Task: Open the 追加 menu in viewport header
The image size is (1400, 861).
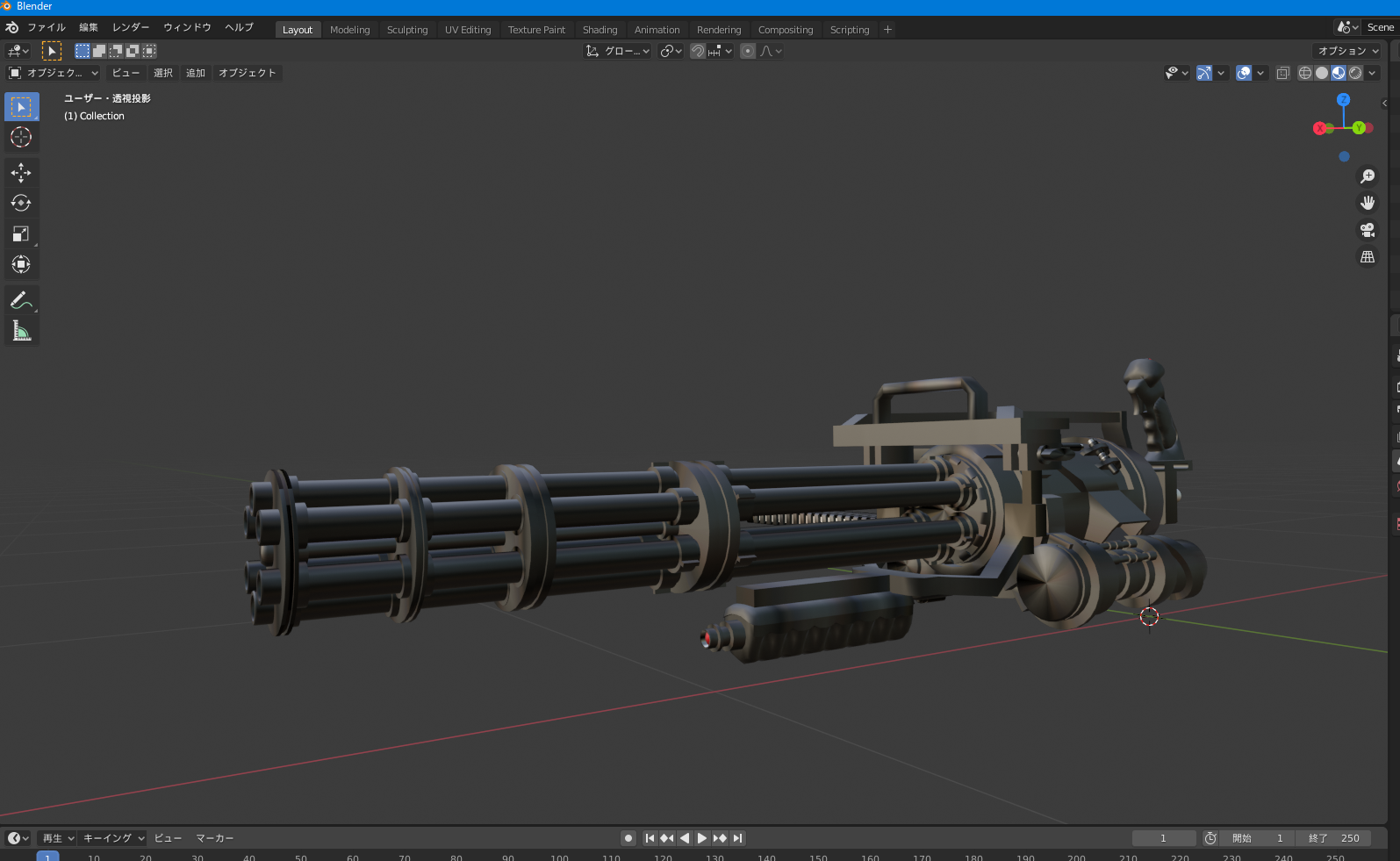Action: pos(196,73)
